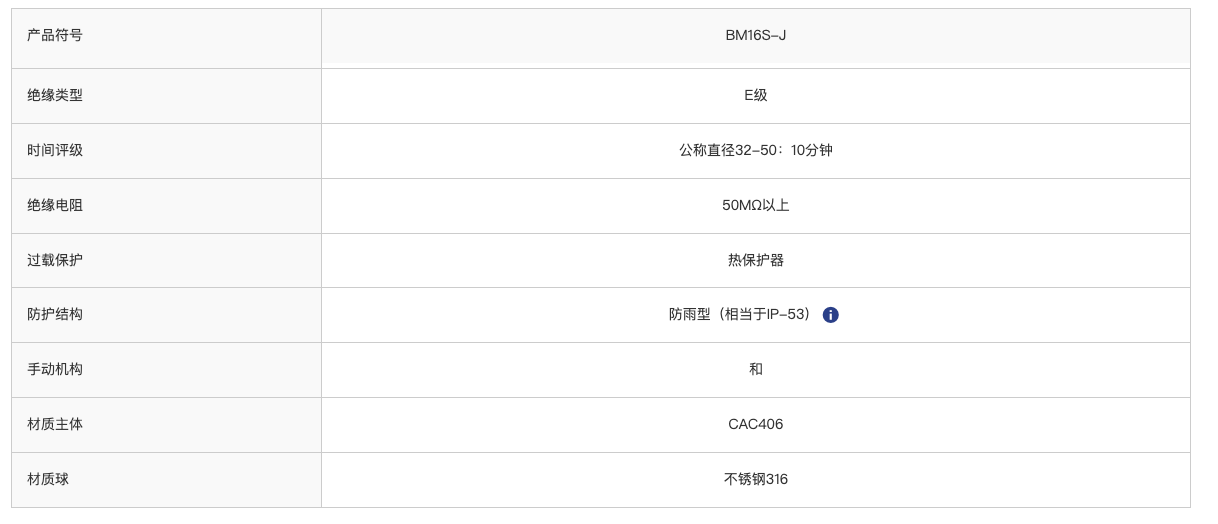Select the 时间评级 label cell
Image resolution: width=1218 pixels, height=524 pixels.
point(166,151)
